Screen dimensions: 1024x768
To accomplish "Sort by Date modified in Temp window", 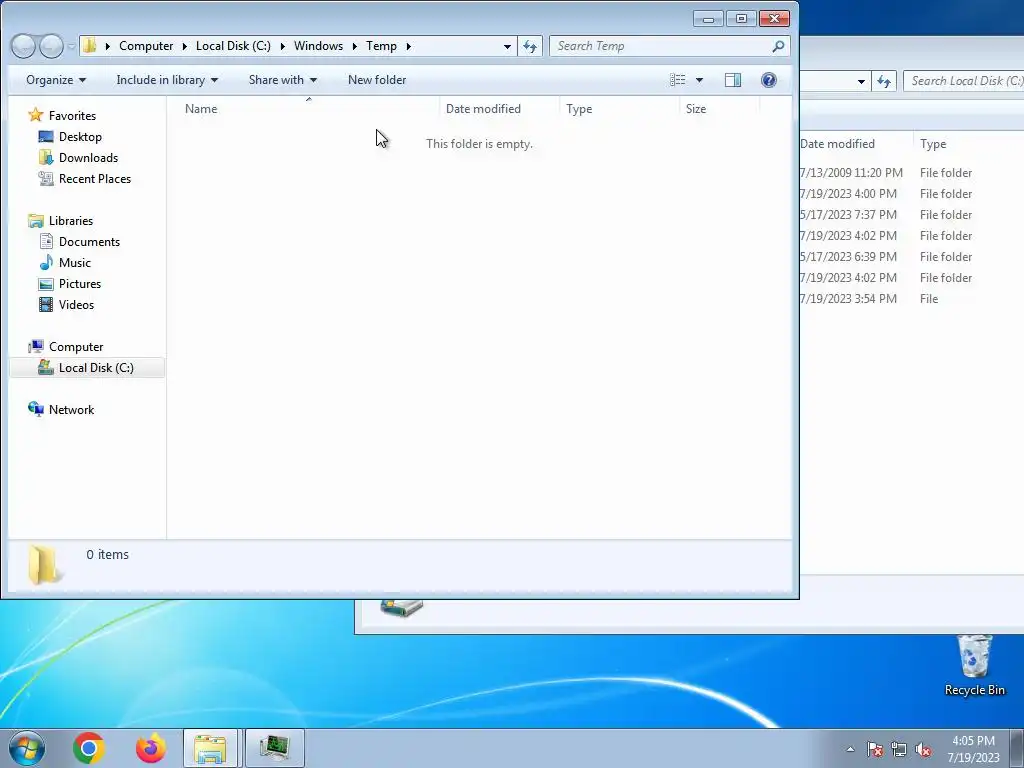I will (500, 109).
